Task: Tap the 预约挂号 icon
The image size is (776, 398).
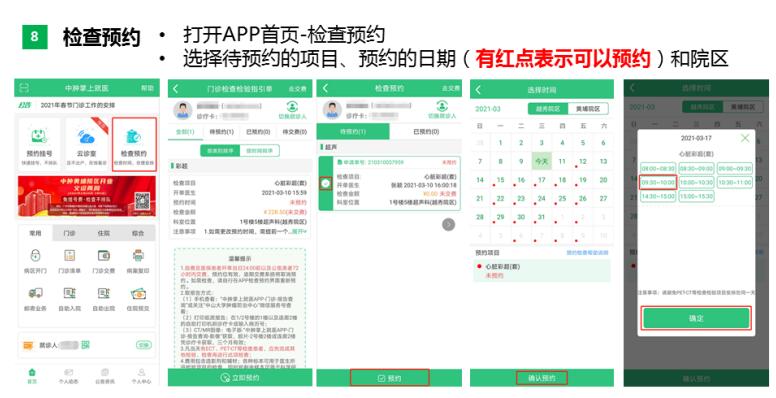Action: (39, 144)
